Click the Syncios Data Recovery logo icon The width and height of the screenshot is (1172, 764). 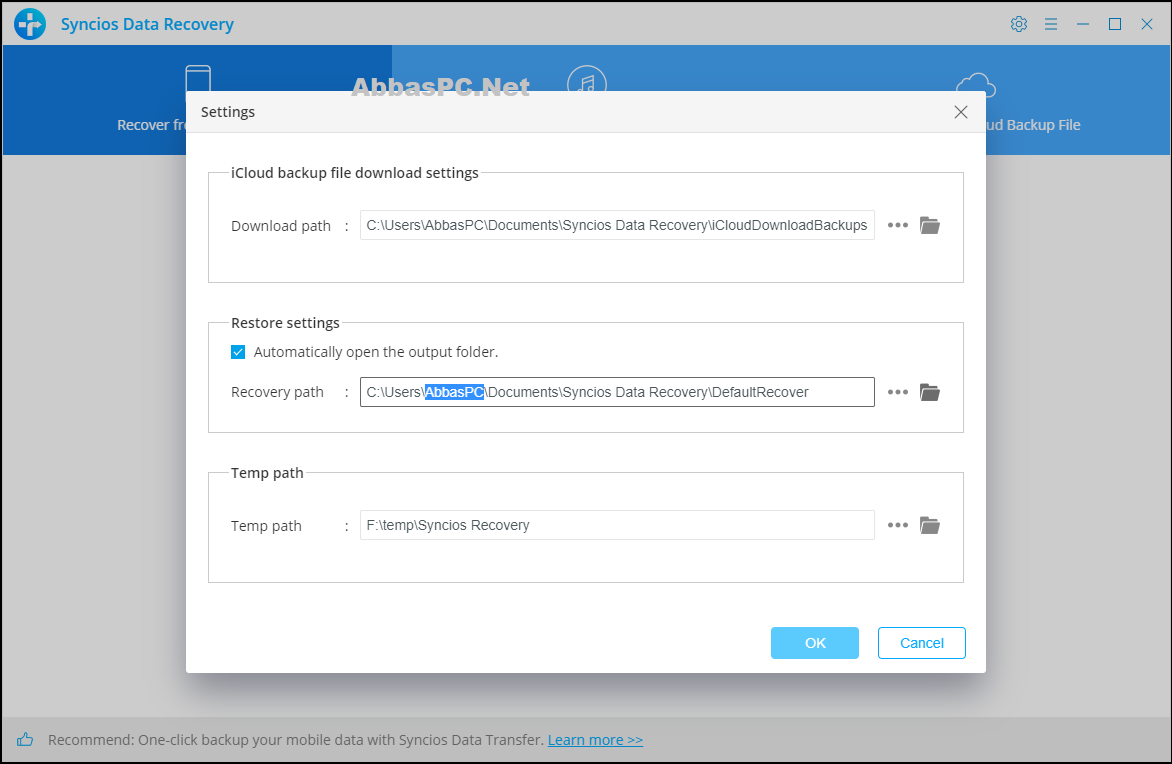click(x=30, y=24)
